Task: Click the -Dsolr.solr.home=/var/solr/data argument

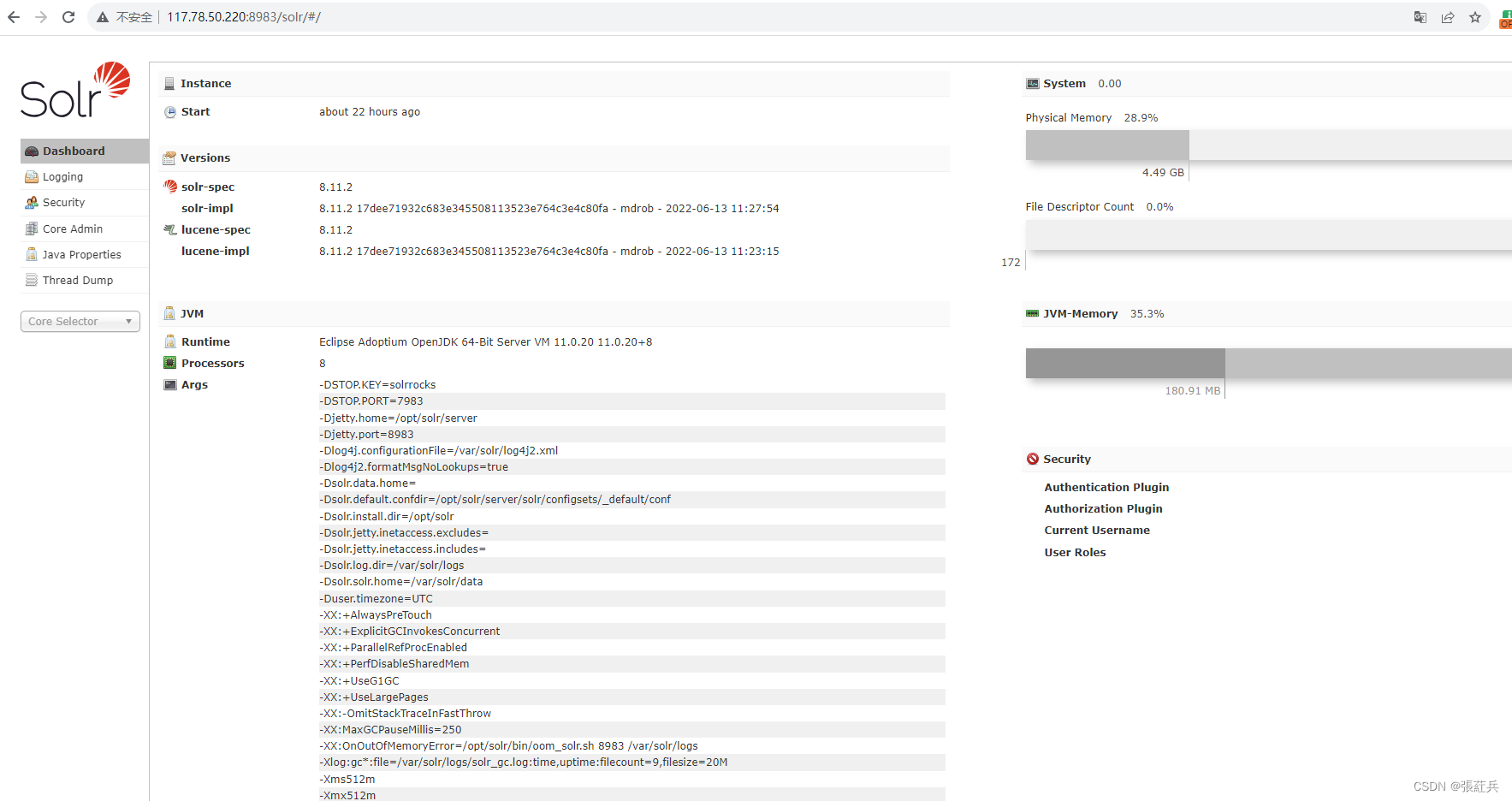Action: [401, 582]
